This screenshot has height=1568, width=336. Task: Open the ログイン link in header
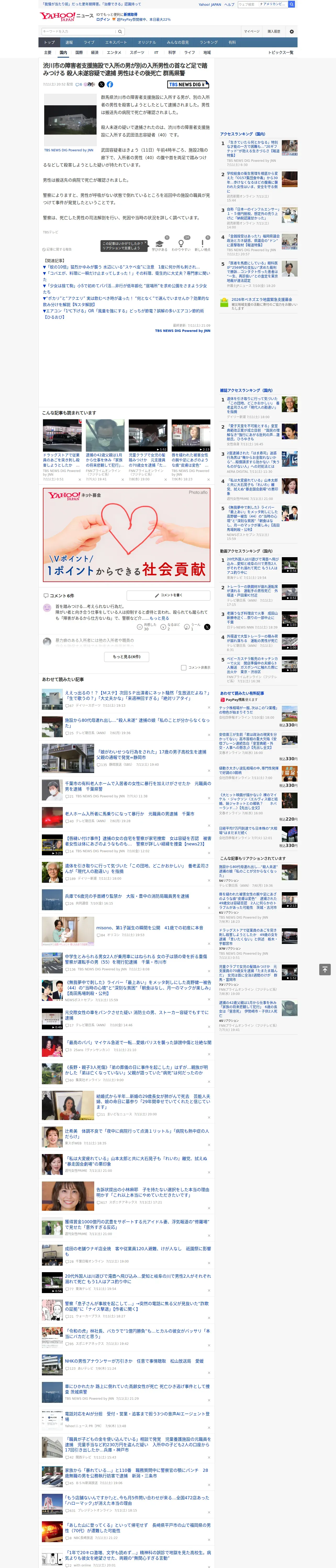tap(103, 20)
